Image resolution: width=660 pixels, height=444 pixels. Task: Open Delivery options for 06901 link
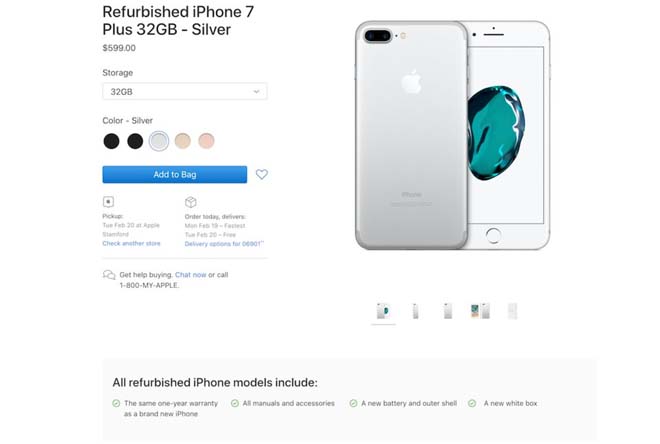(x=224, y=244)
